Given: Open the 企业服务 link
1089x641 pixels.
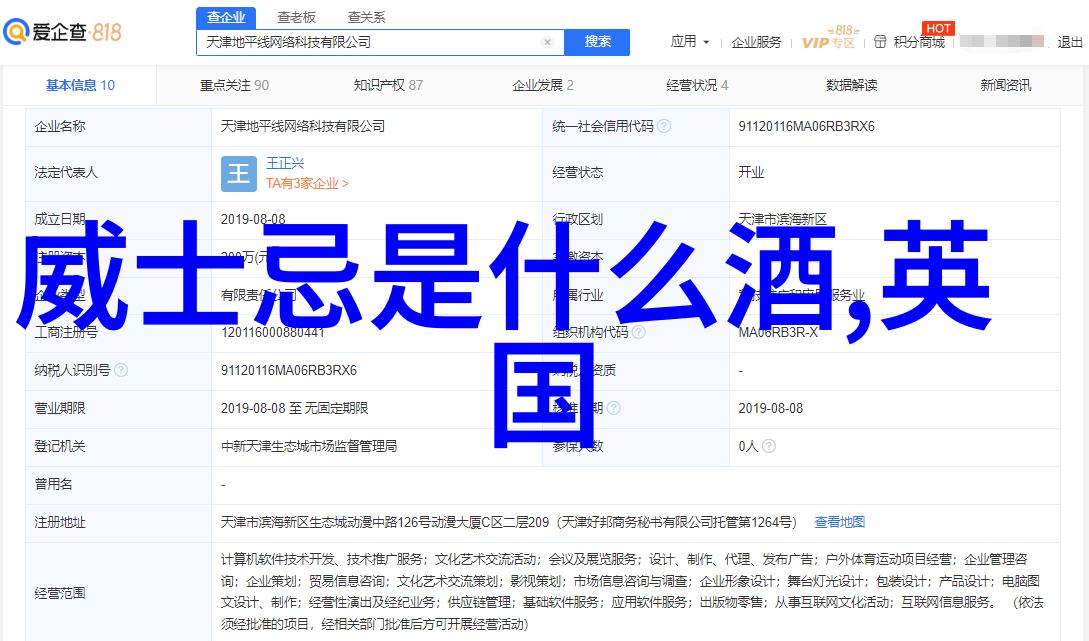Looking at the screenshot, I should click(x=756, y=42).
